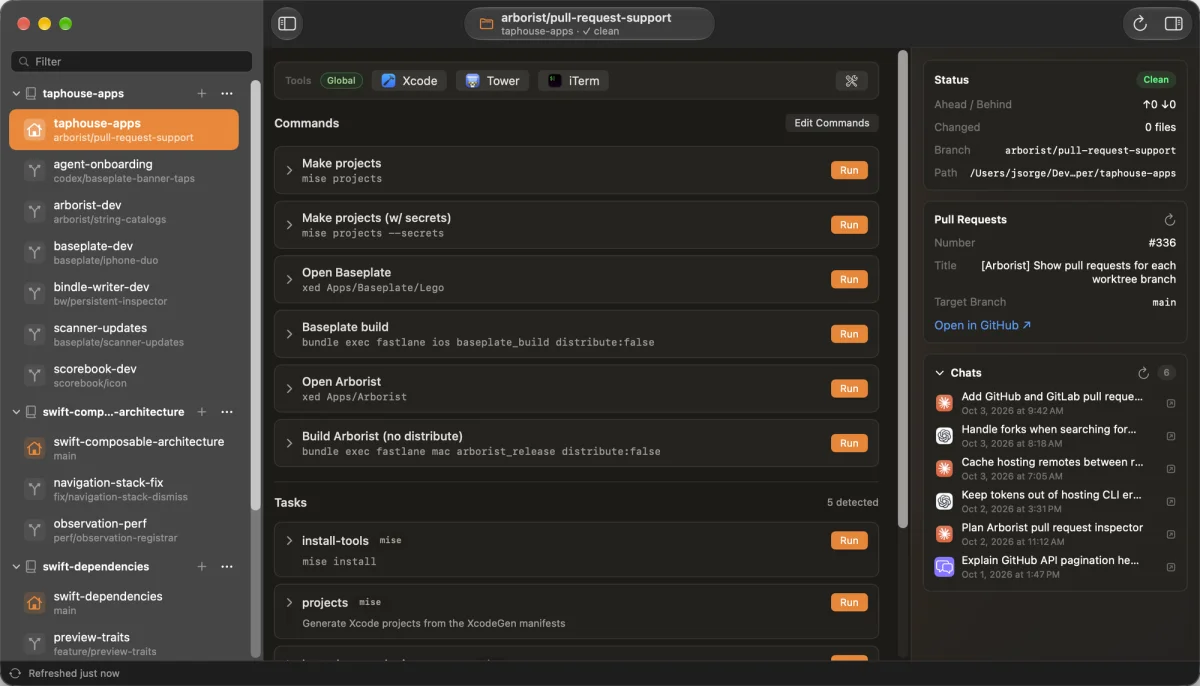Select the arborist-dev worktree
1200x686 pixels.
pos(124,212)
